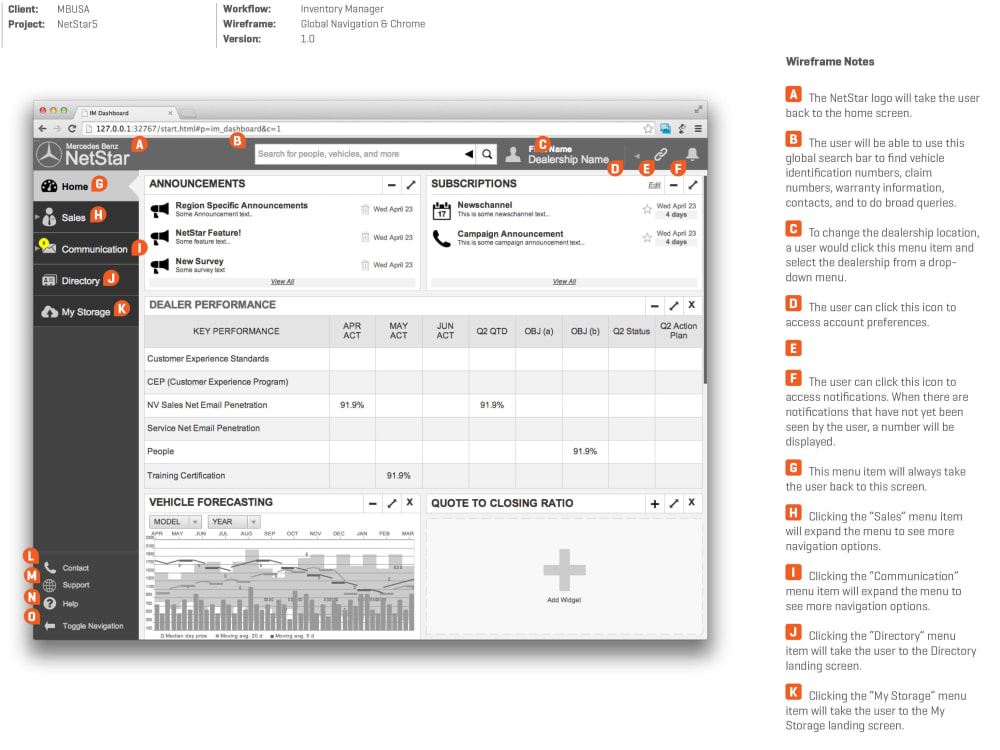Star the Newschannel subscription
The image size is (1000, 750).
point(647,209)
